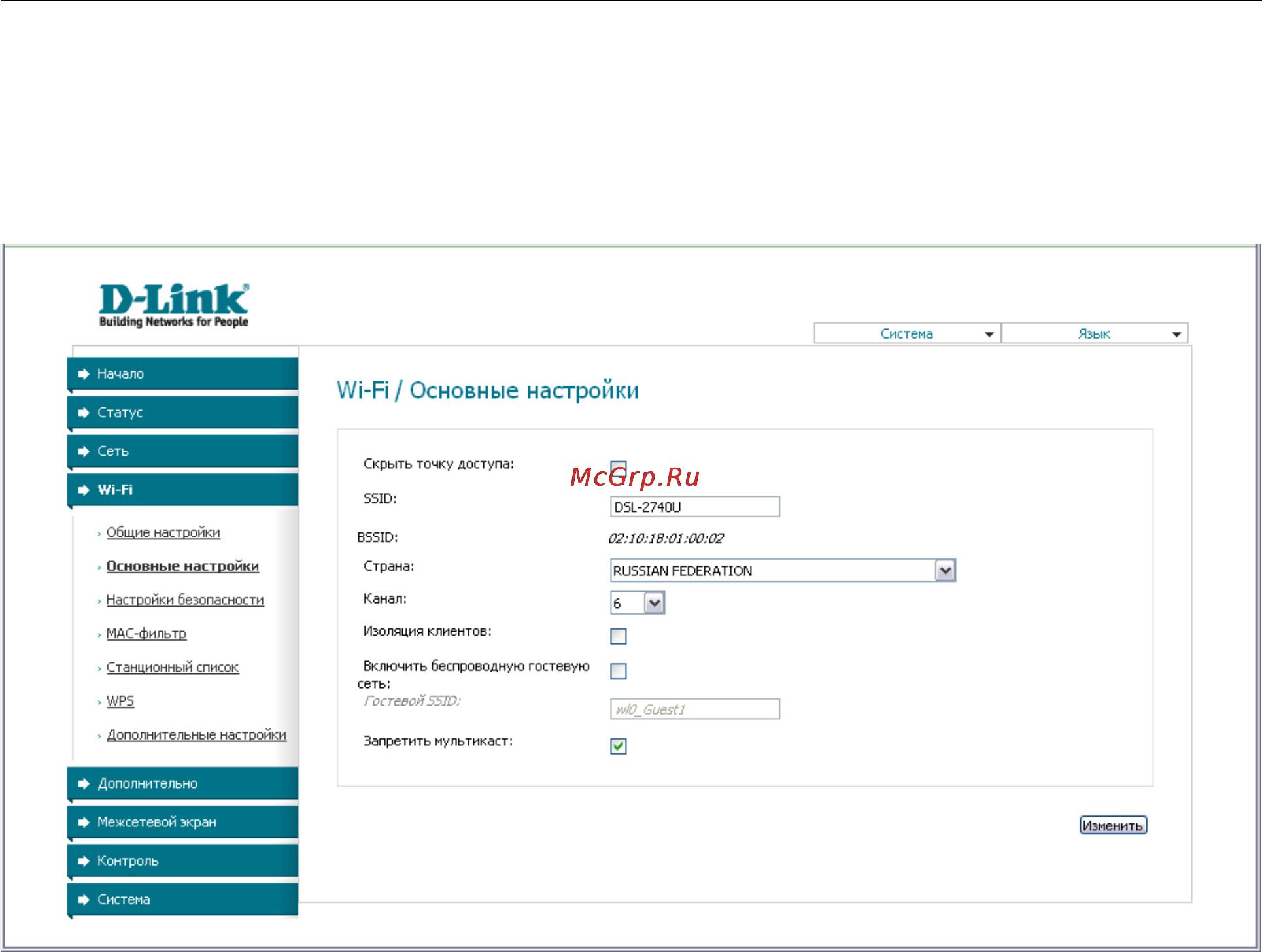Click the arrow icon beside Wi-Fi
Viewport: 1262px width, 952px height.
point(84,490)
